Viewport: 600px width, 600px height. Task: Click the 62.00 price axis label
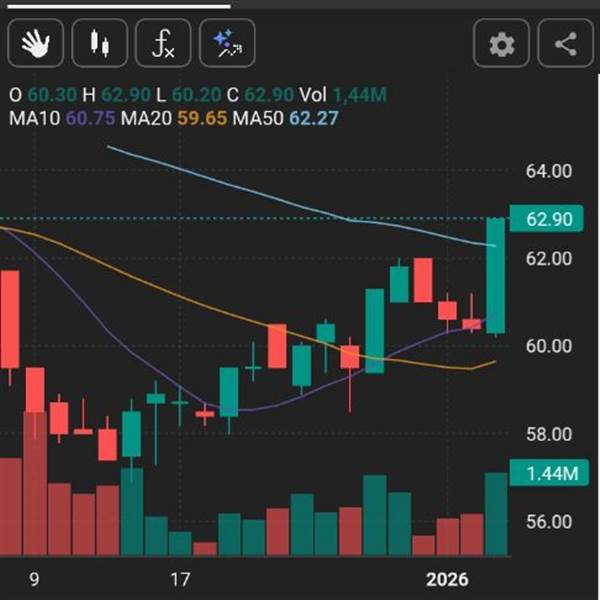549,259
